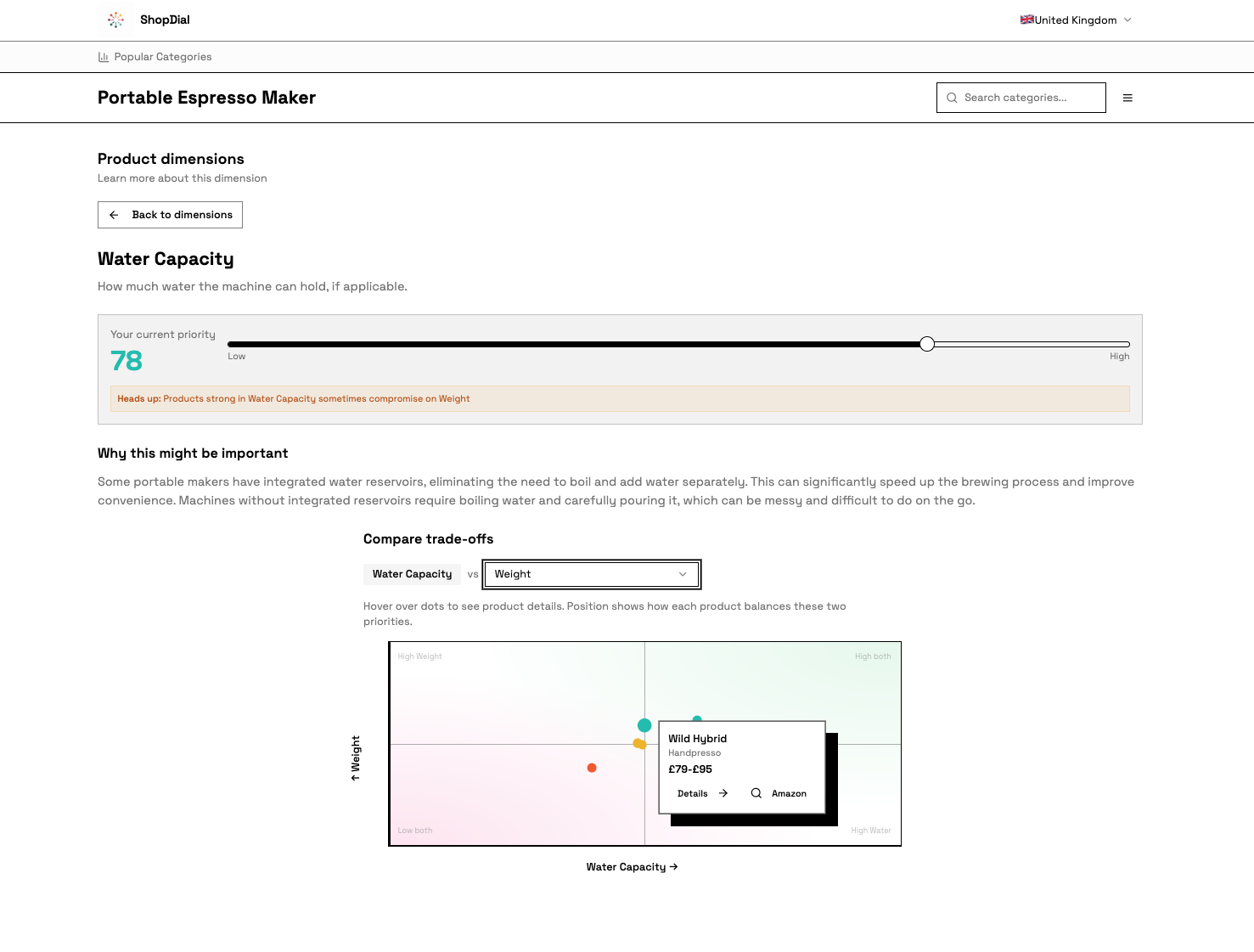The width and height of the screenshot is (1254, 952).
Task: Click the back arrow icon in Back button
Action: 114,215
